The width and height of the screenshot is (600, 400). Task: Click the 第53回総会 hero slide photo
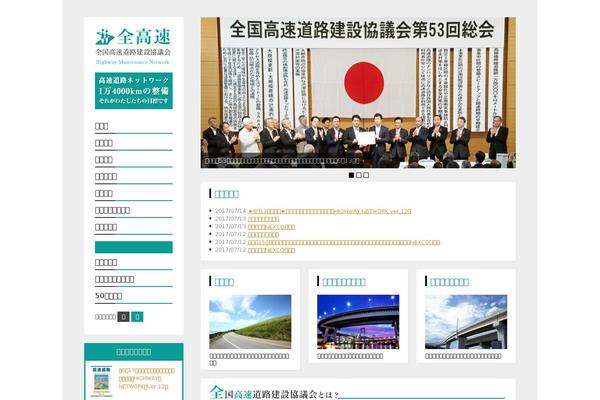click(x=358, y=92)
